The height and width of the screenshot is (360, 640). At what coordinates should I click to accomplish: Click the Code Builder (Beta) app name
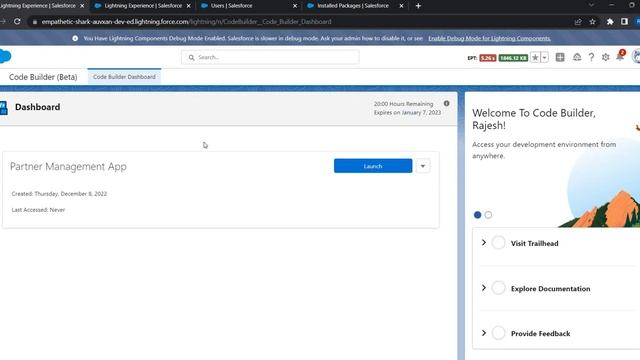point(43,77)
